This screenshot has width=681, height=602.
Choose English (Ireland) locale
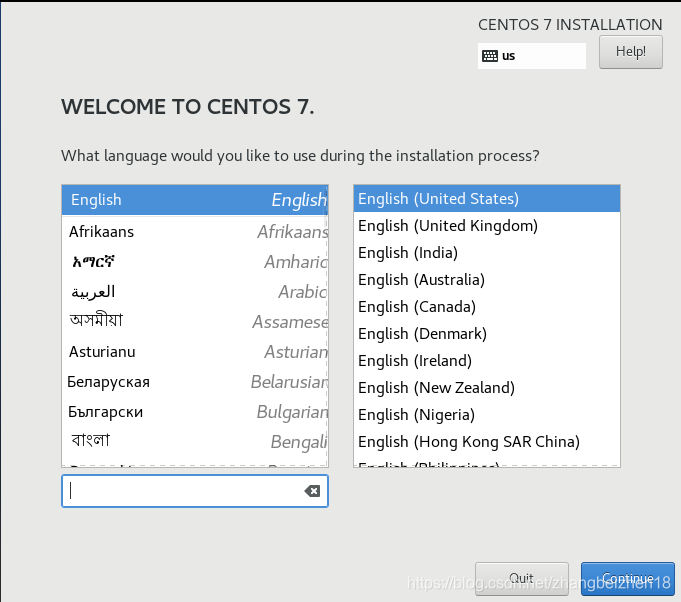click(487, 361)
